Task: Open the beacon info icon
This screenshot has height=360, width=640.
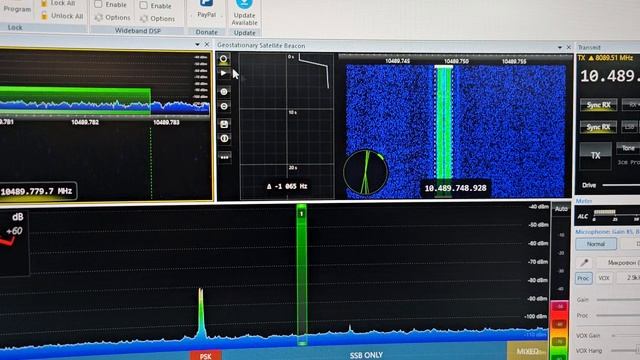Action: (x=224, y=139)
